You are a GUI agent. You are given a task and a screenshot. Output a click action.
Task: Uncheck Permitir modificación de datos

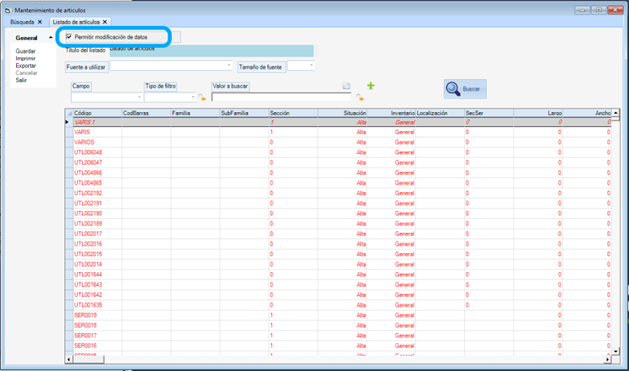click(x=69, y=37)
